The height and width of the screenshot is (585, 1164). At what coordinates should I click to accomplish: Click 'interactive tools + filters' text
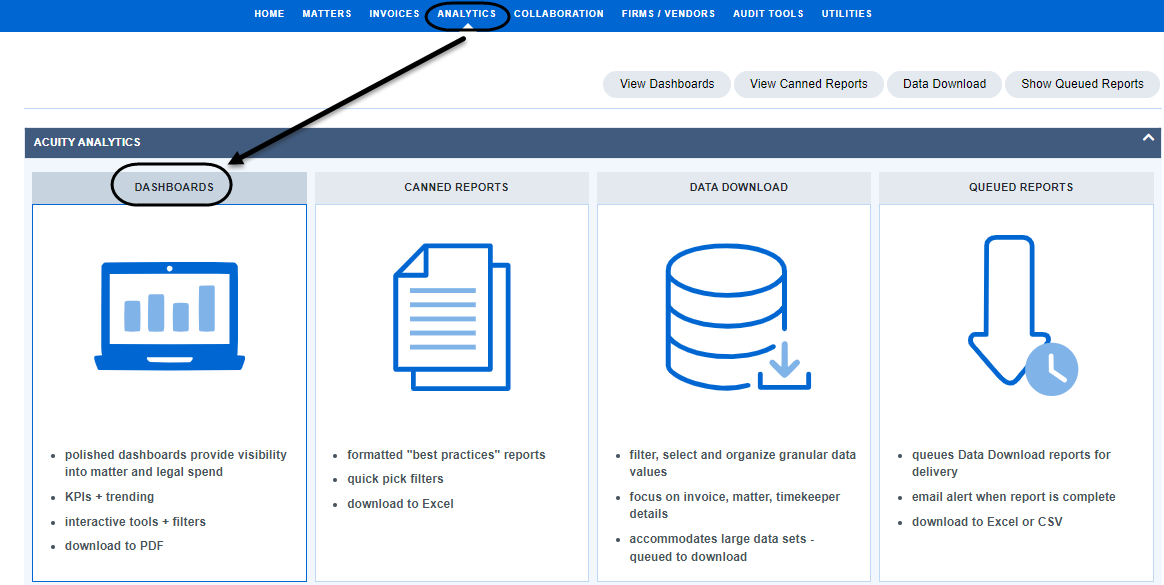click(x=135, y=522)
